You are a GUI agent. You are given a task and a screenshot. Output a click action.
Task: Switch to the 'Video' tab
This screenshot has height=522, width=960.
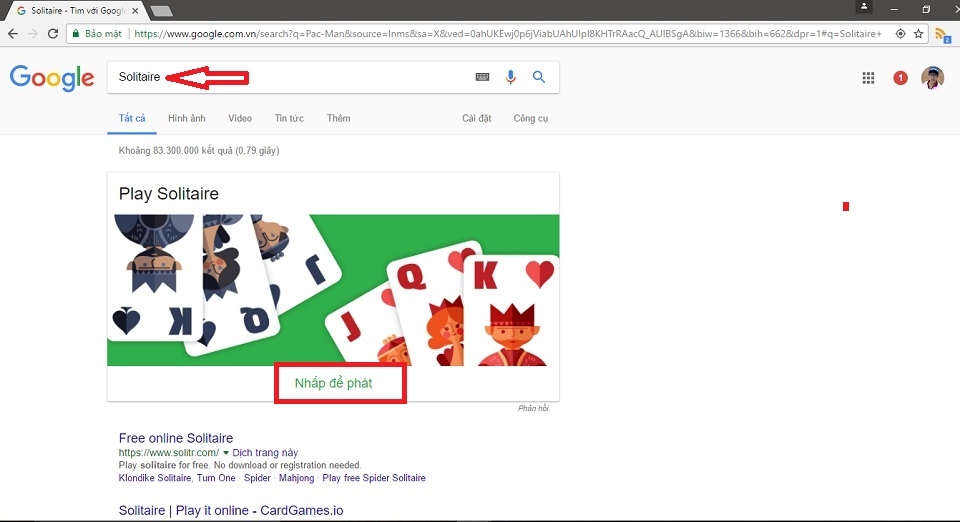pyautogui.click(x=240, y=118)
